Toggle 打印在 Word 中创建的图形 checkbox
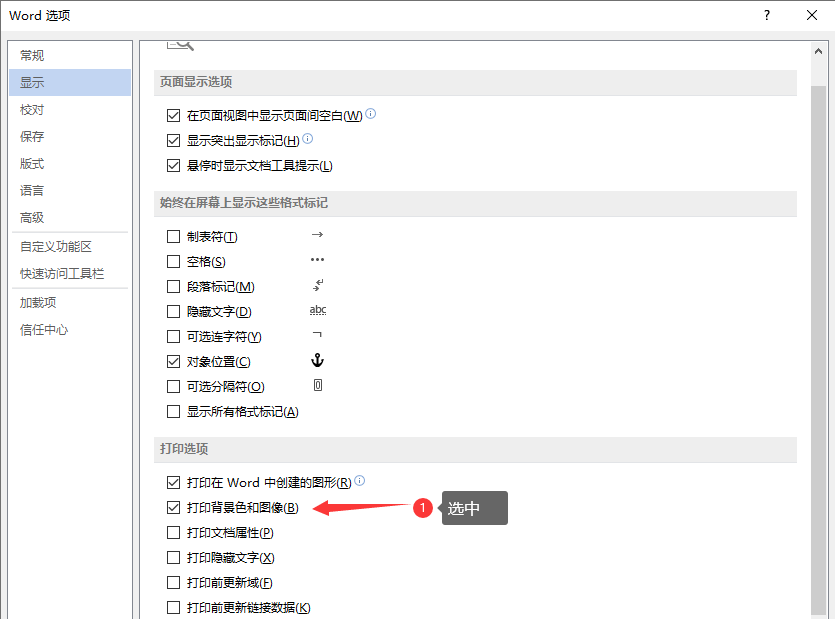This screenshot has height=619, width=835. point(174,483)
